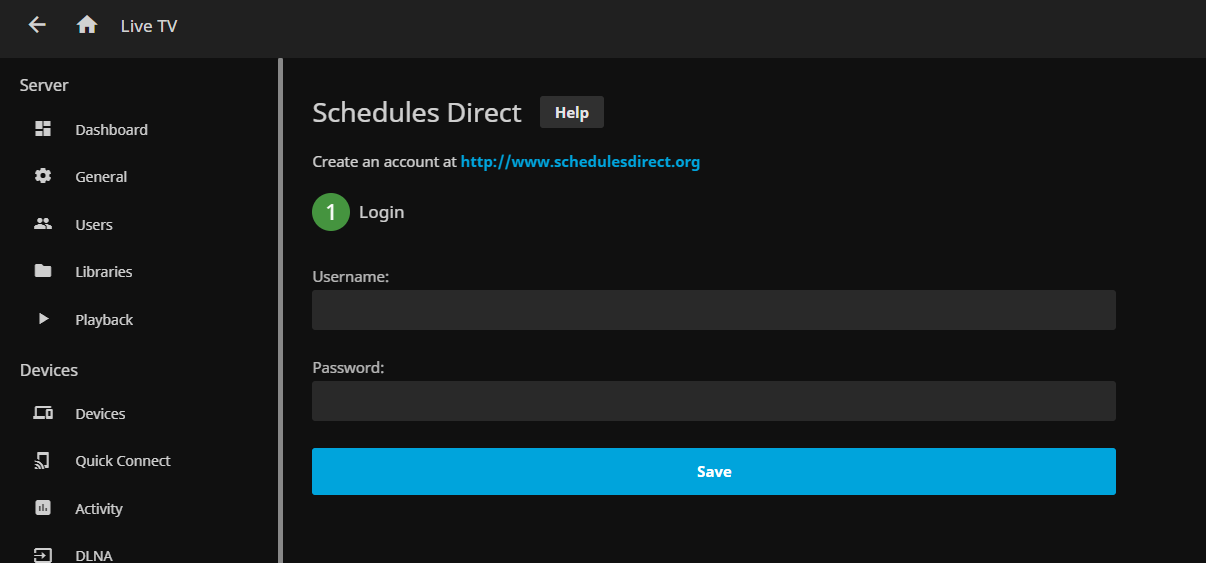Click the Users people icon
This screenshot has height=563, width=1206.
(x=43, y=224)
